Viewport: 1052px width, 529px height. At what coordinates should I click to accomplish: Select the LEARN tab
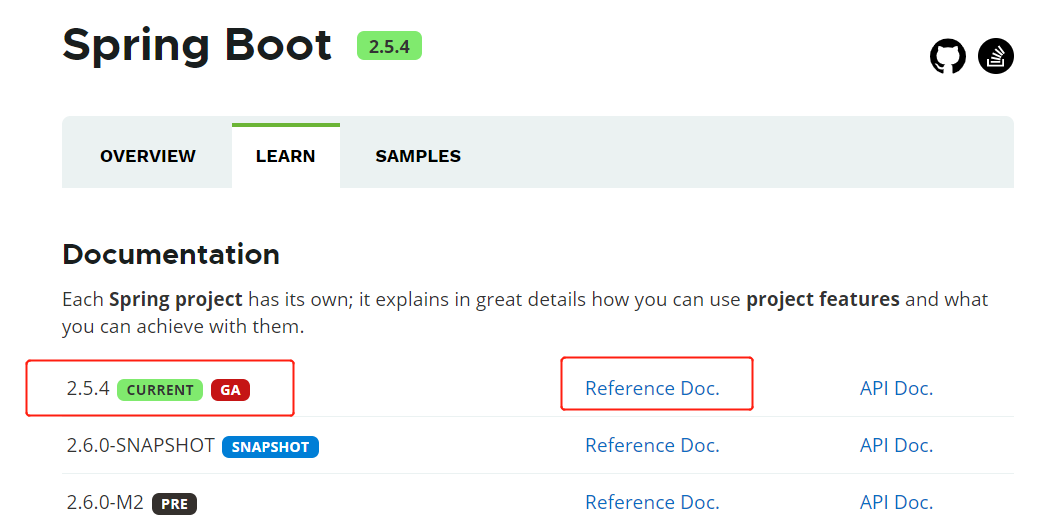coord(285,156)
